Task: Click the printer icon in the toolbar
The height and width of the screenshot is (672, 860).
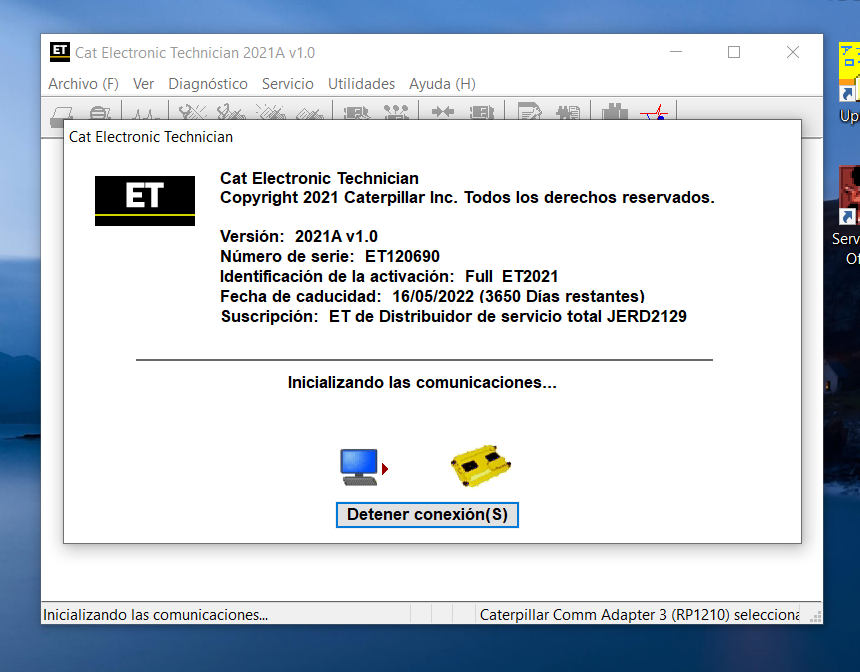Action: tap(60, 114)
